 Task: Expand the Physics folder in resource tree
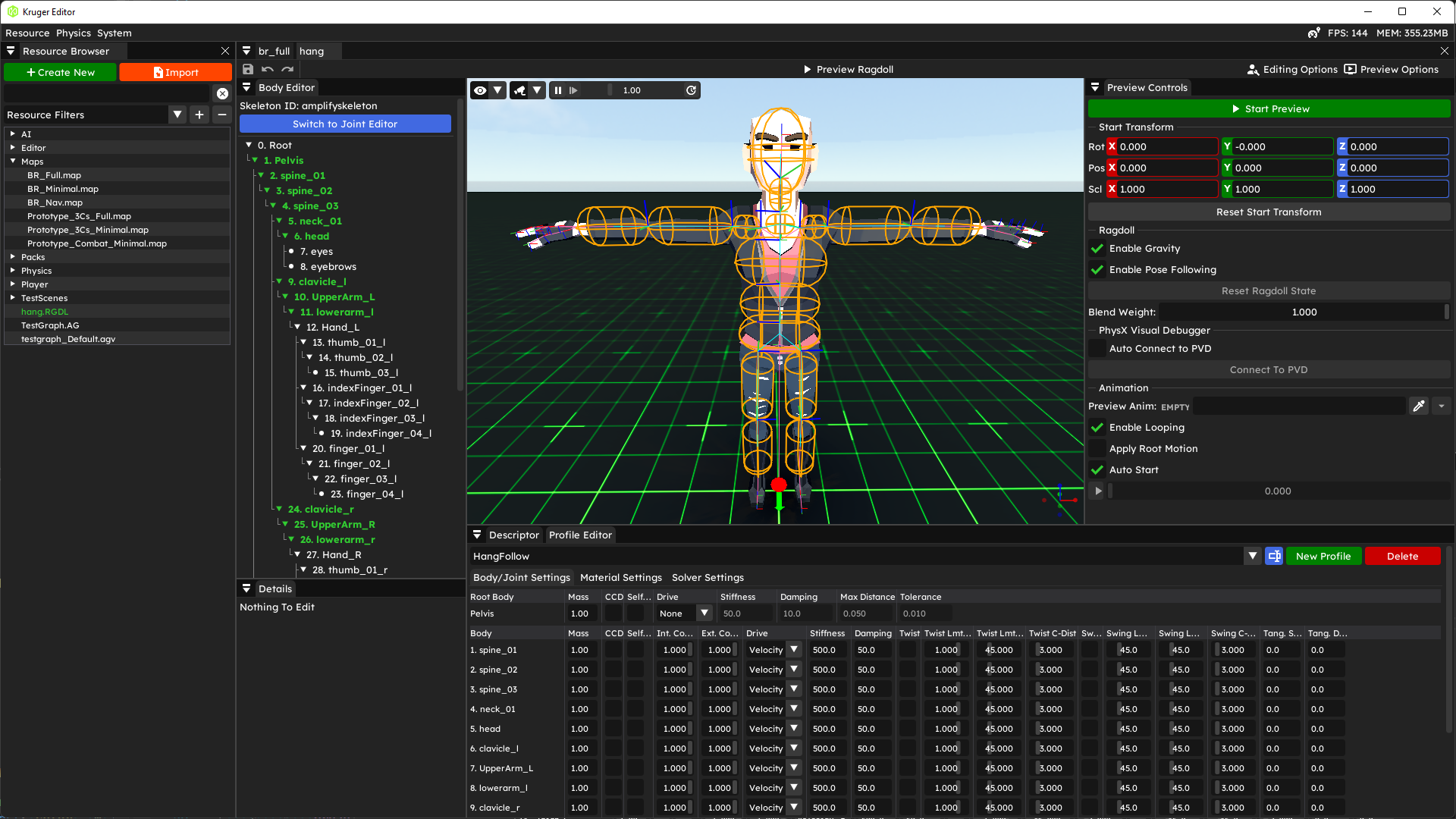(x=13, y=271)
